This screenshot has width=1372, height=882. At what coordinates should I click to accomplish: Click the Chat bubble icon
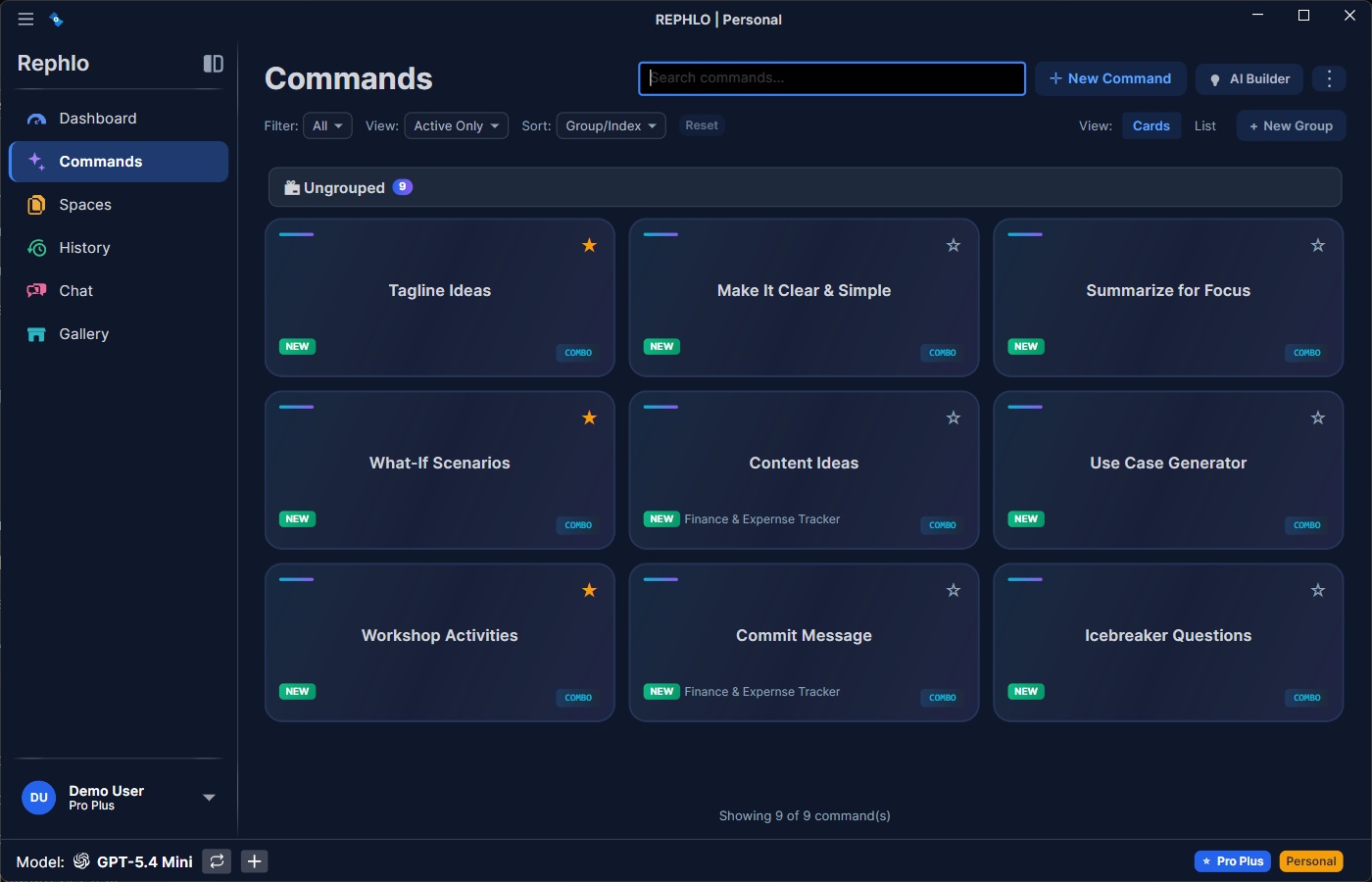[36, 291]
